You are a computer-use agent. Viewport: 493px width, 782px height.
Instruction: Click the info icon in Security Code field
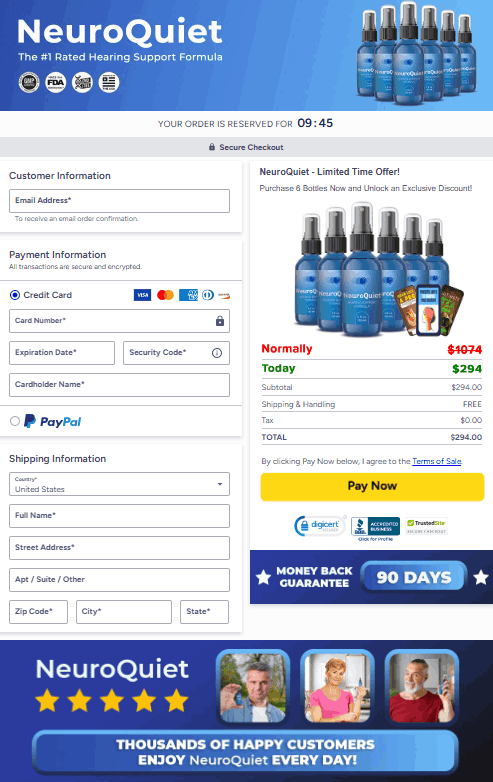pos(217,353)
